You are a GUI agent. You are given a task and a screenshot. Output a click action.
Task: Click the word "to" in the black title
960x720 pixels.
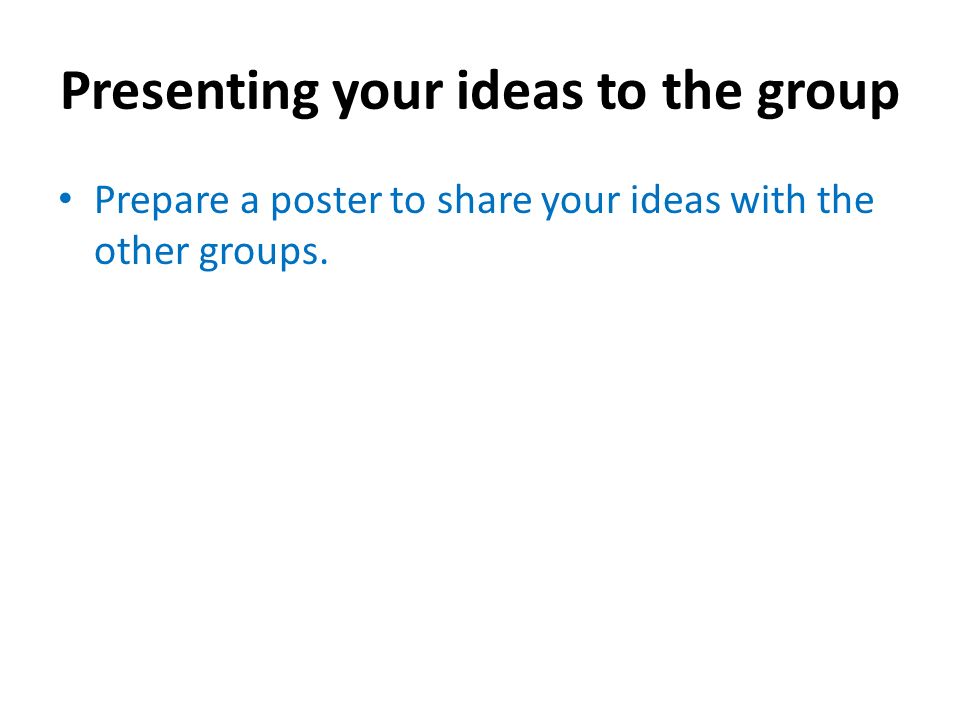click(622, 93)
